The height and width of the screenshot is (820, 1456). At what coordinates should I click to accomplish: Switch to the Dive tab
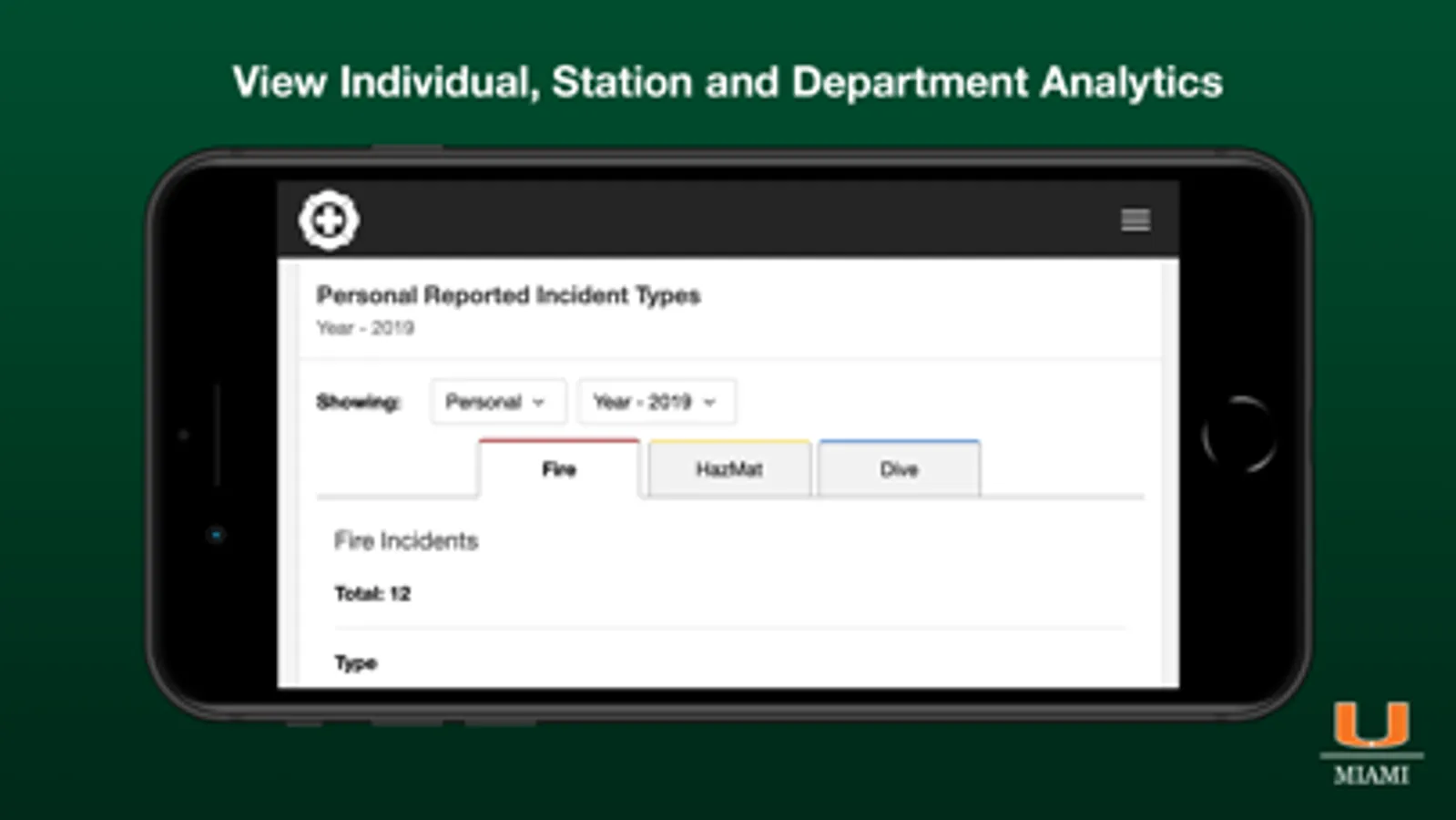click(x=900, y=468)
